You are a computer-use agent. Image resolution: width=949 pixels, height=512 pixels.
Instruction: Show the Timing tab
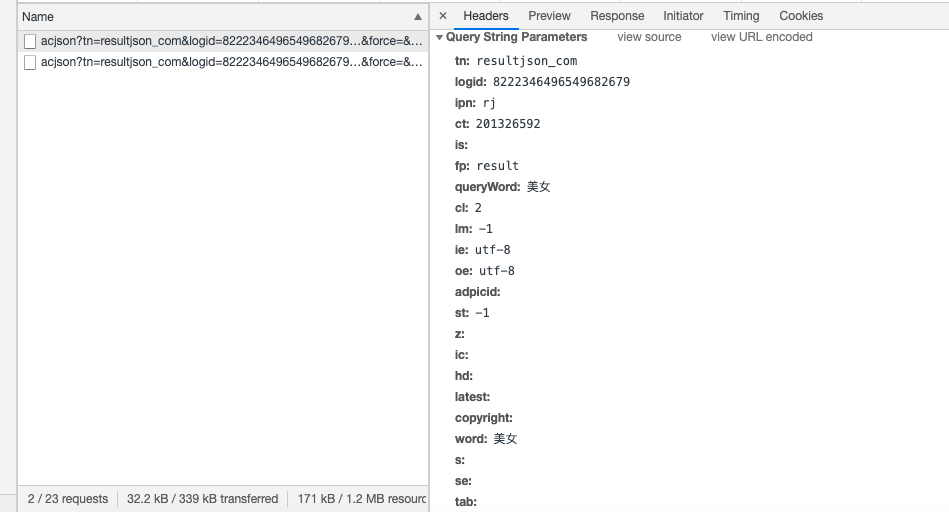[x=741, y=16]
